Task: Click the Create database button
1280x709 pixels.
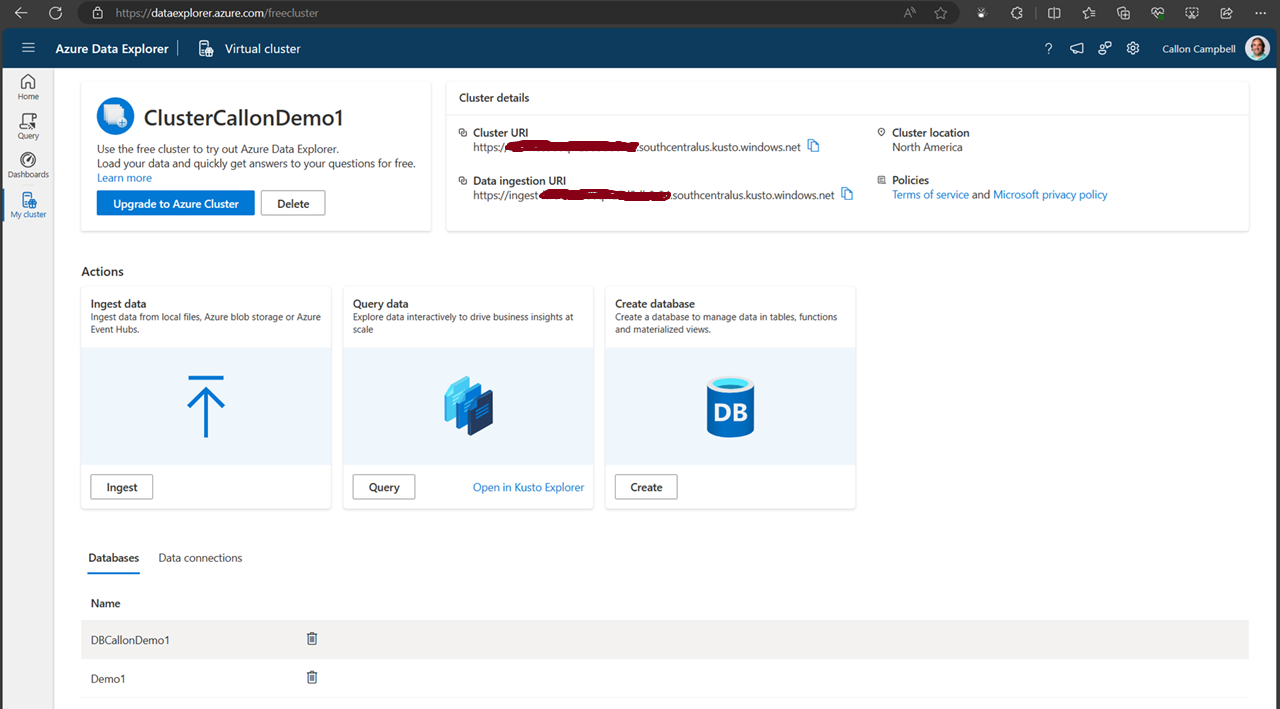Action: (646, 487)
